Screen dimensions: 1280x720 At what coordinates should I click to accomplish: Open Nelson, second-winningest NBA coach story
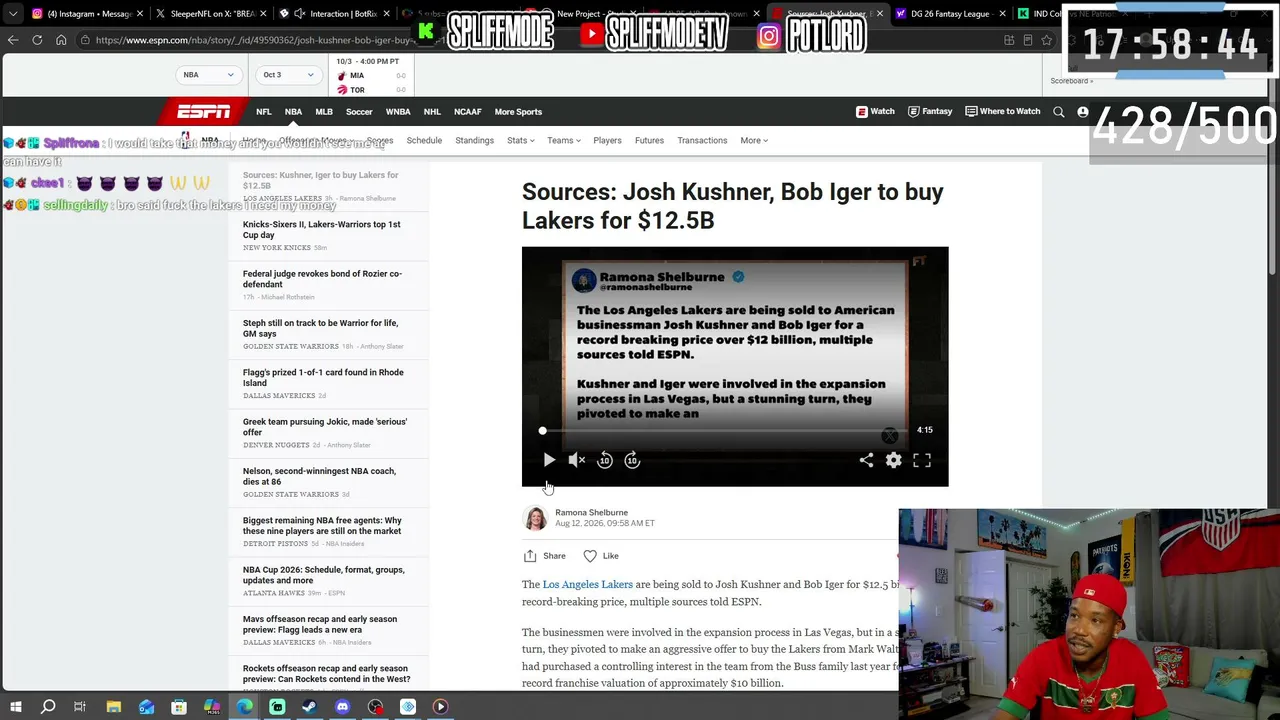tap(319, 476)
